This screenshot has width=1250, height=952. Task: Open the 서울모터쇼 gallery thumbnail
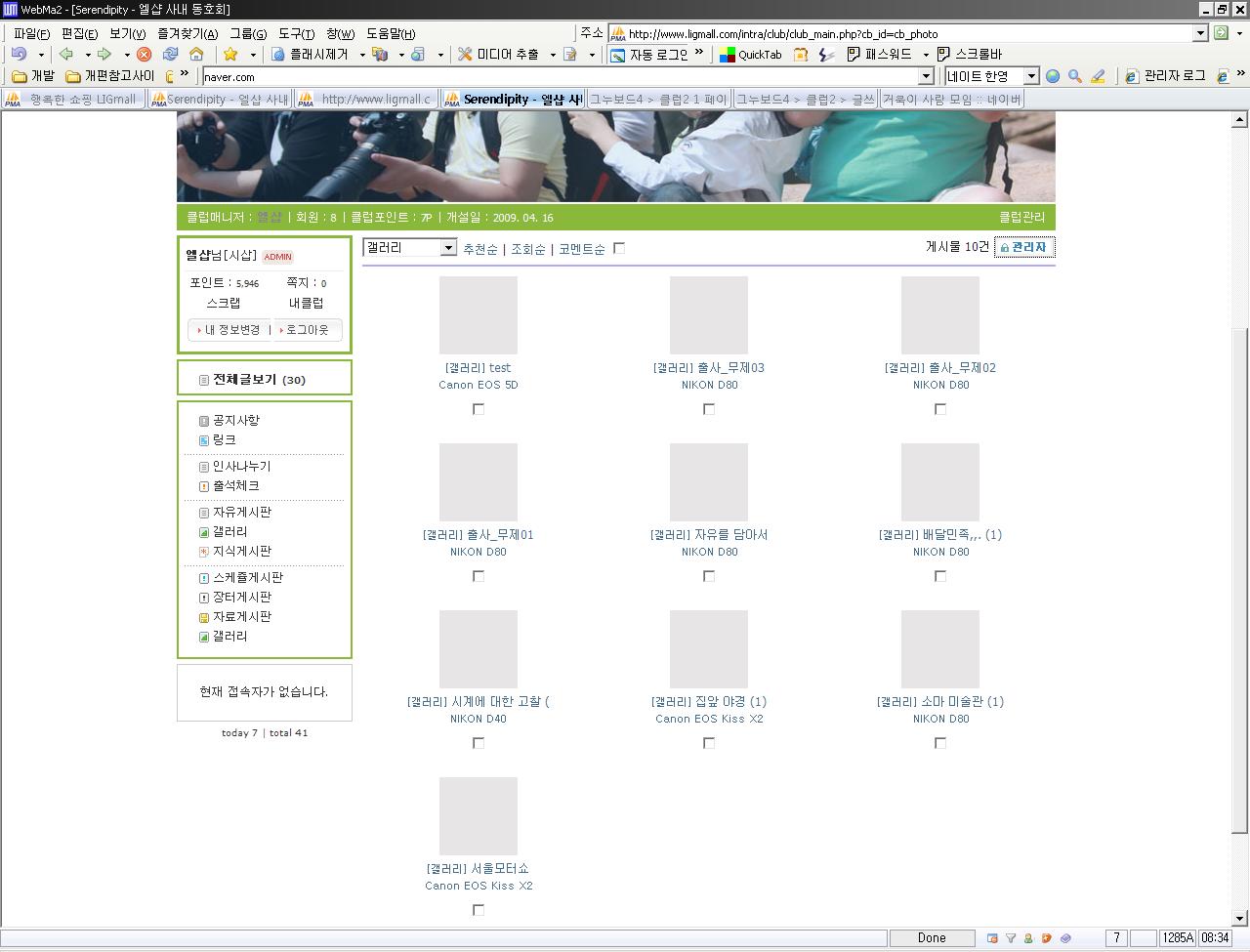[479, 816]
